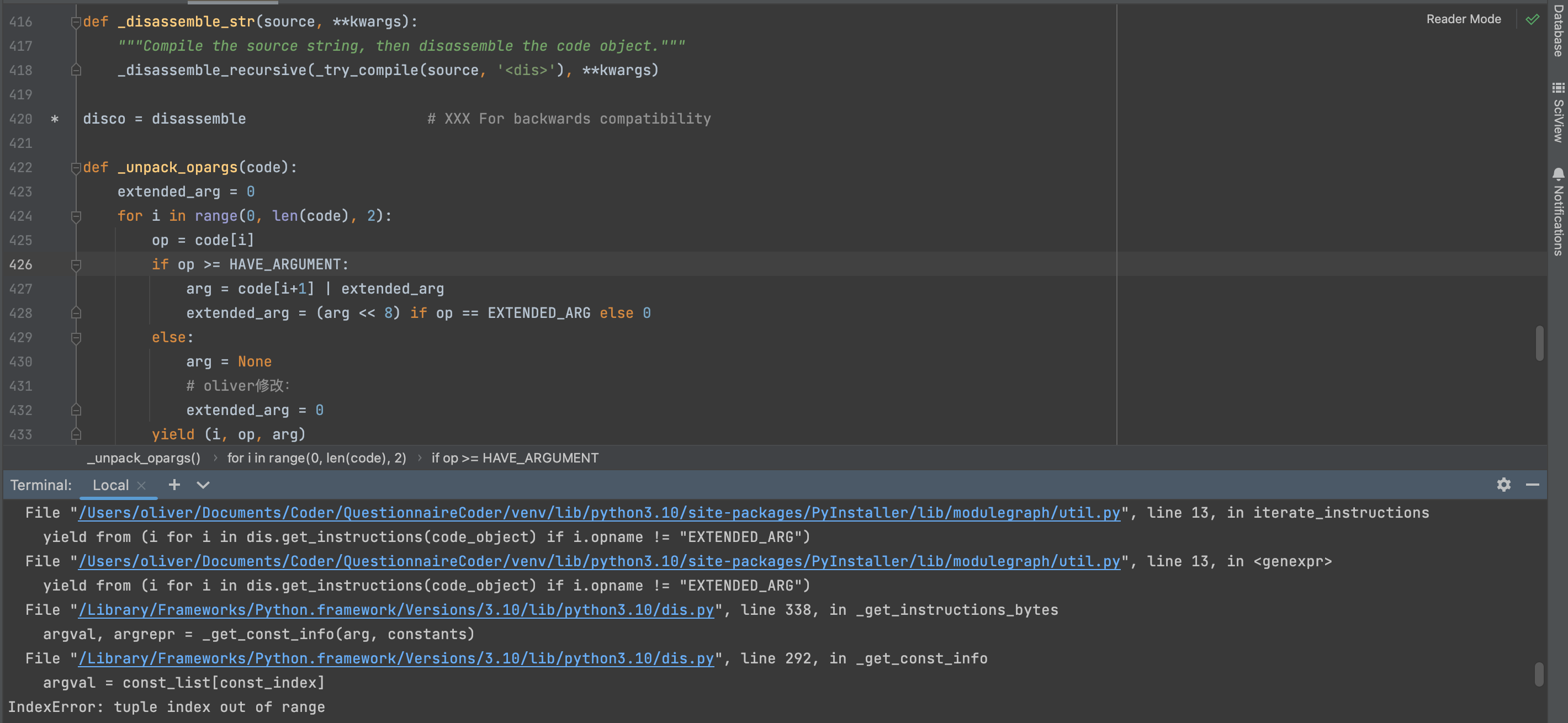Viewport: 1568px width, 723px height.
Task: Start a new terminal session with the plus icon
Action: (174, 485)
